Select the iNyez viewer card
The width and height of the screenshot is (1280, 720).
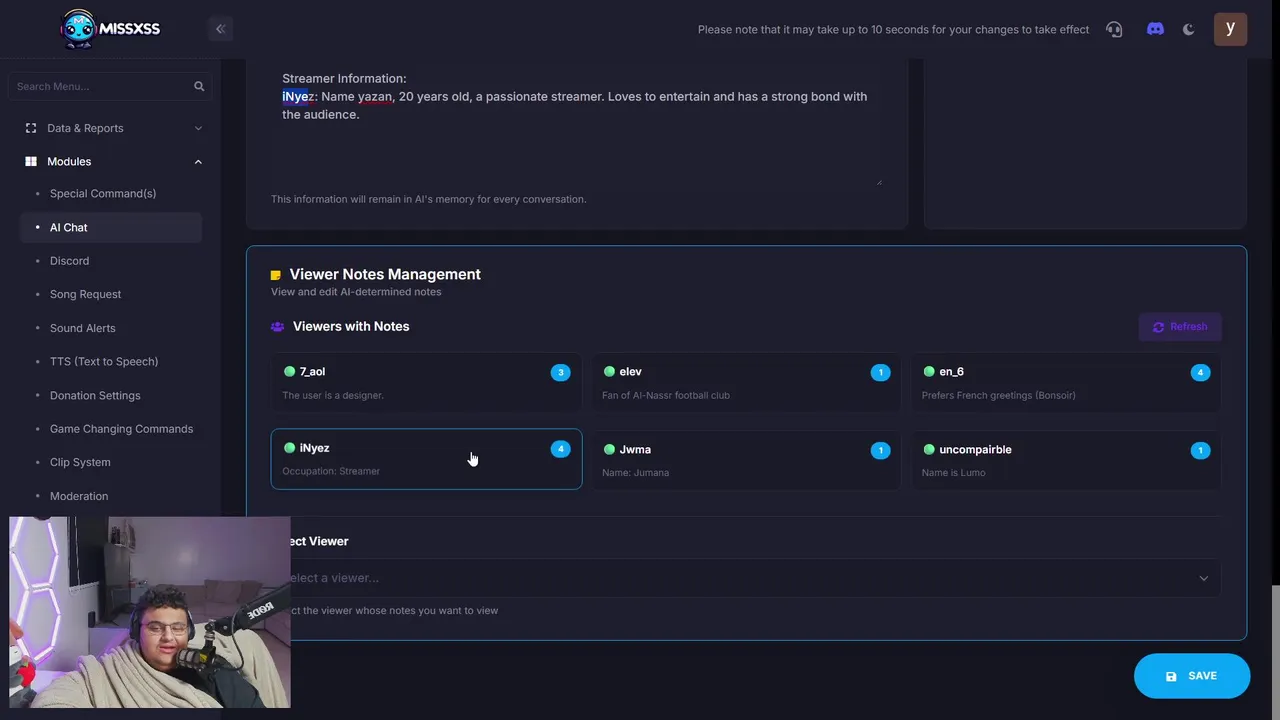point(426,459)
